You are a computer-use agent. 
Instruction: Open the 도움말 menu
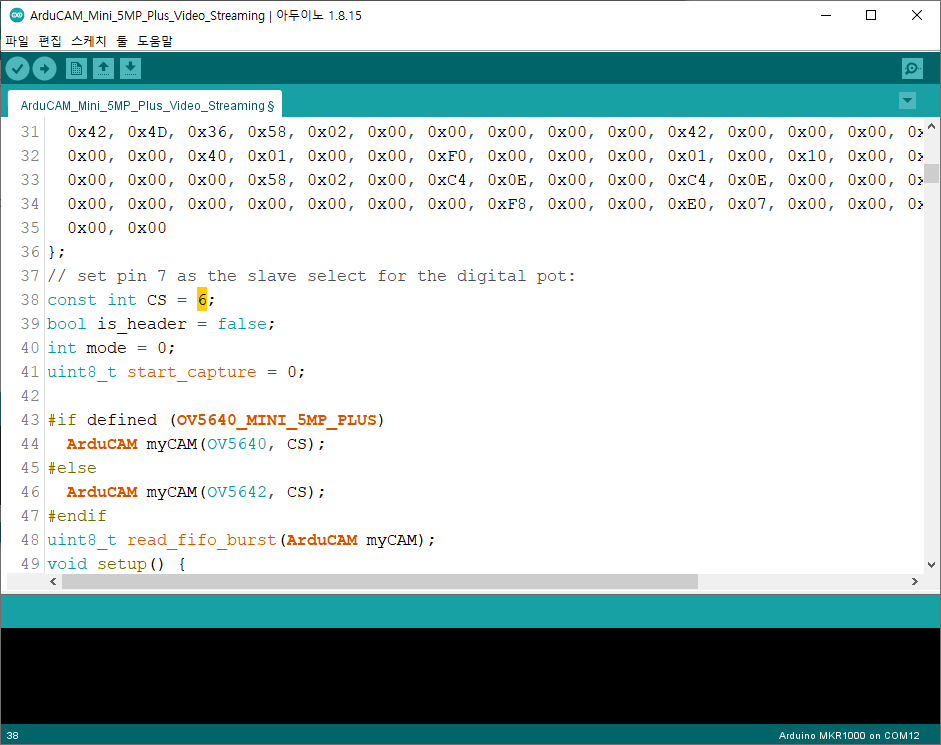click(x=155, y=41)
